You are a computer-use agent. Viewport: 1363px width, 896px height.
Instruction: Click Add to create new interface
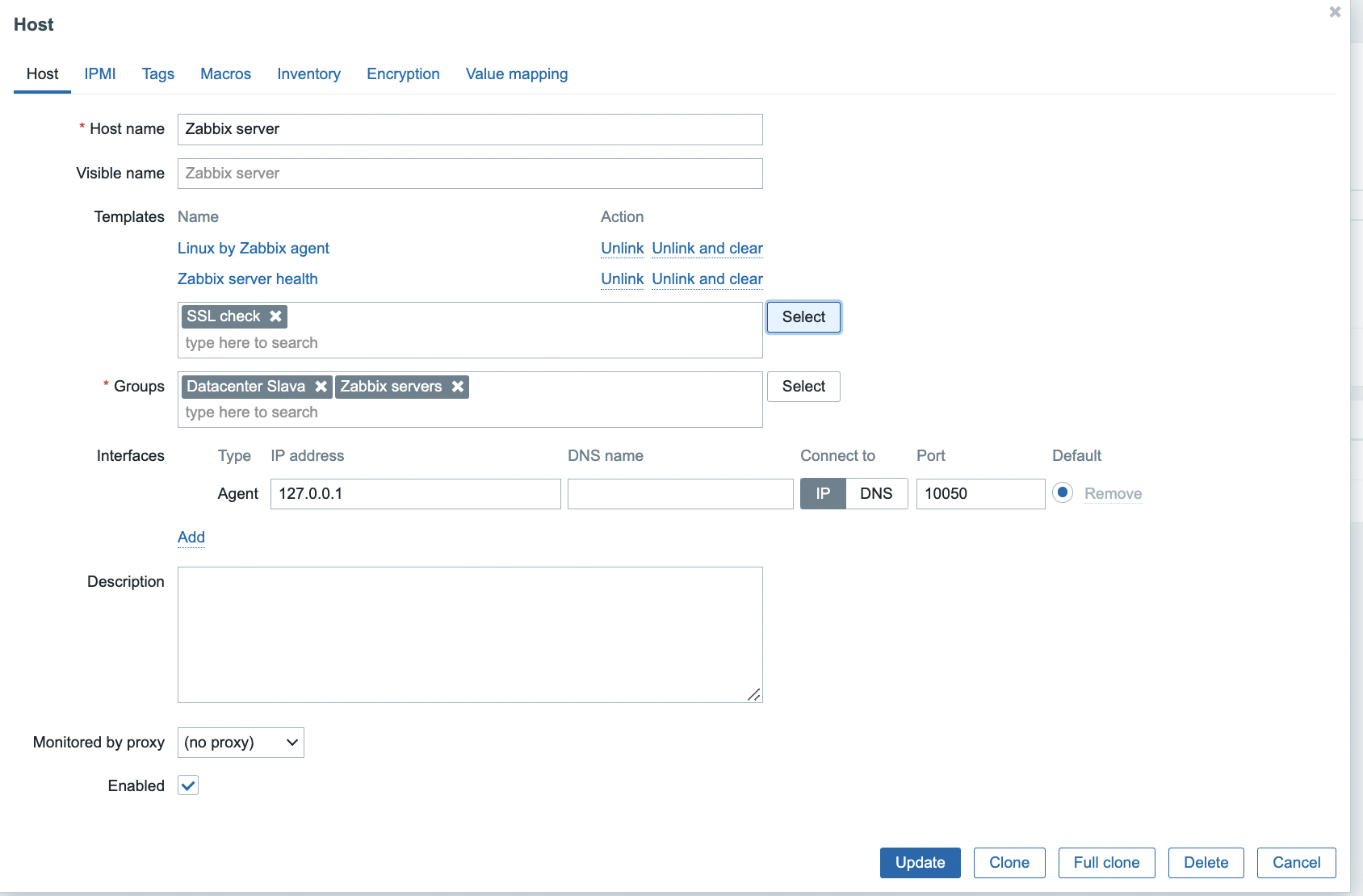[191, 538]
